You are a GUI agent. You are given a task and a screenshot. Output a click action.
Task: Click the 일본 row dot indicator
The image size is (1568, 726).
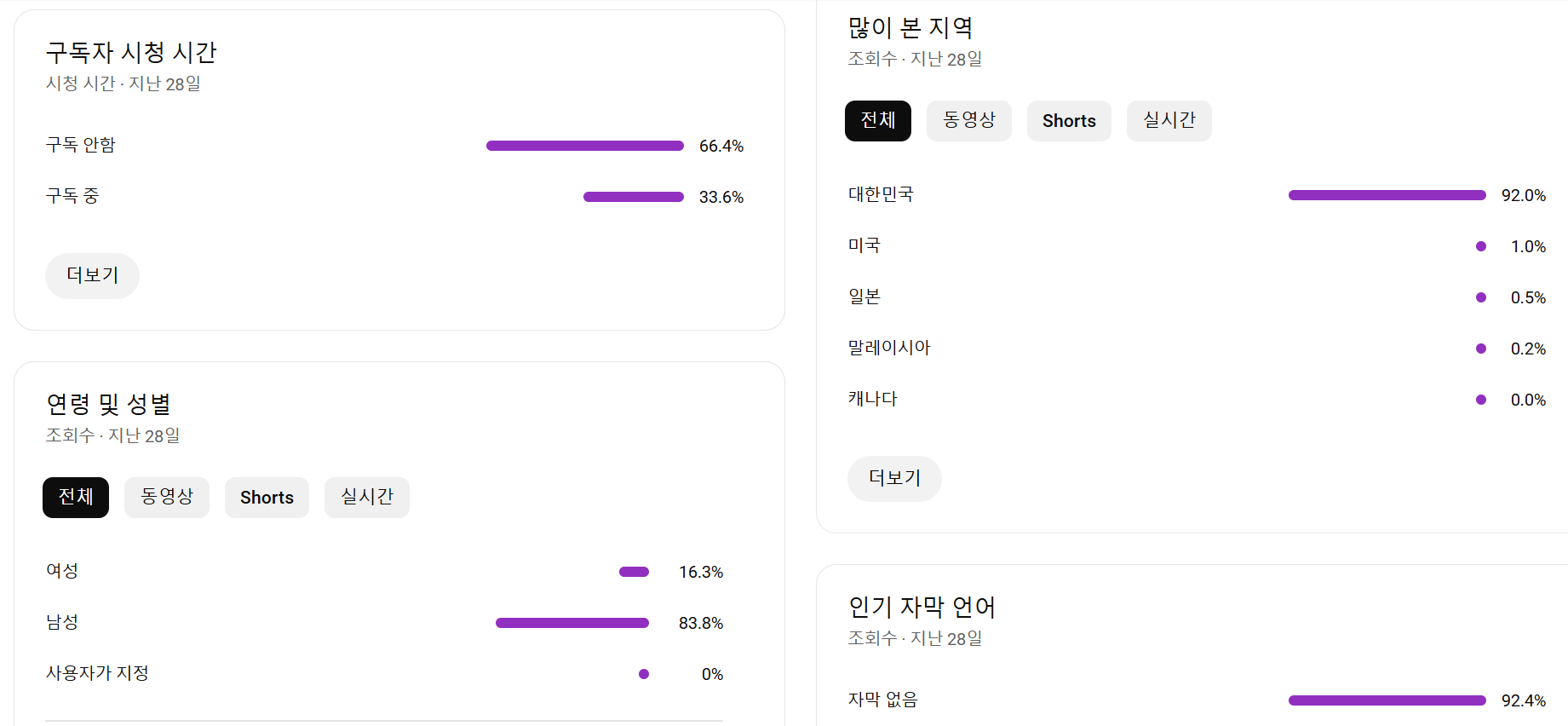1481,297
